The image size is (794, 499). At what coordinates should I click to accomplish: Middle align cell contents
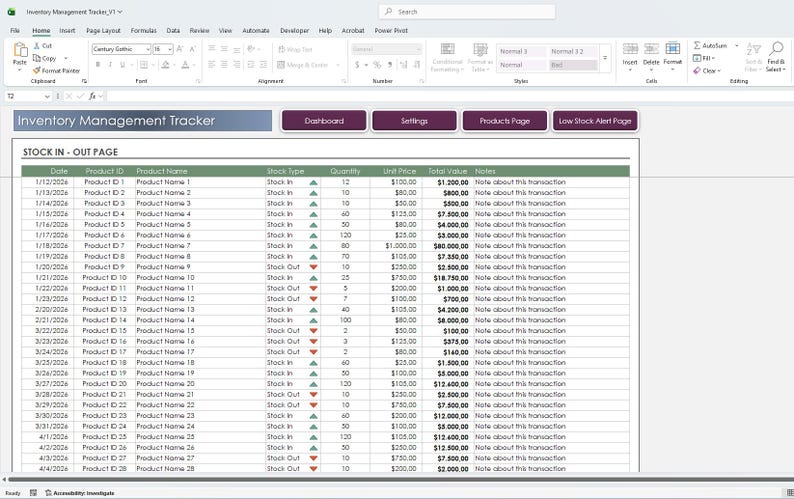pyautogui.click(x=224, y=49)
